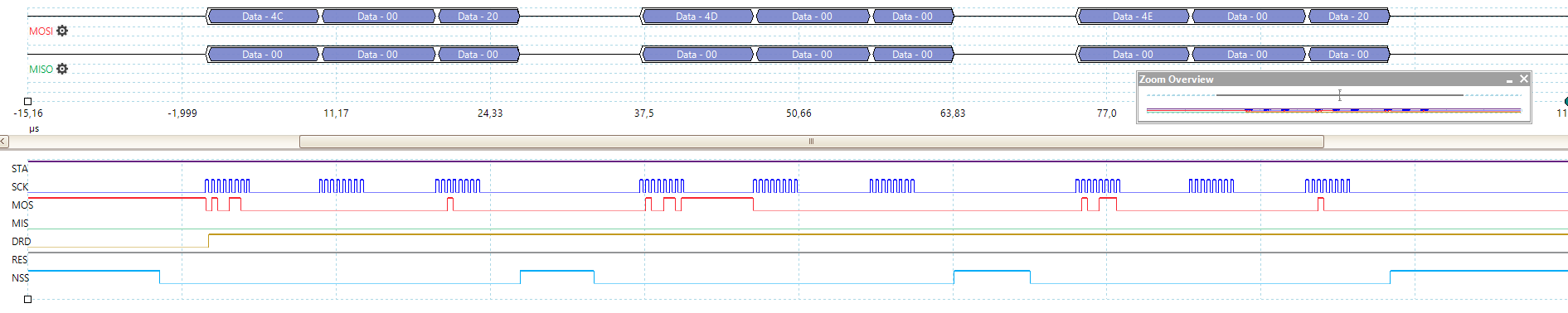Select the first MOSI 'Data - 20' packet
This screenshot has height=313, width=1568.
coord(478,17)
